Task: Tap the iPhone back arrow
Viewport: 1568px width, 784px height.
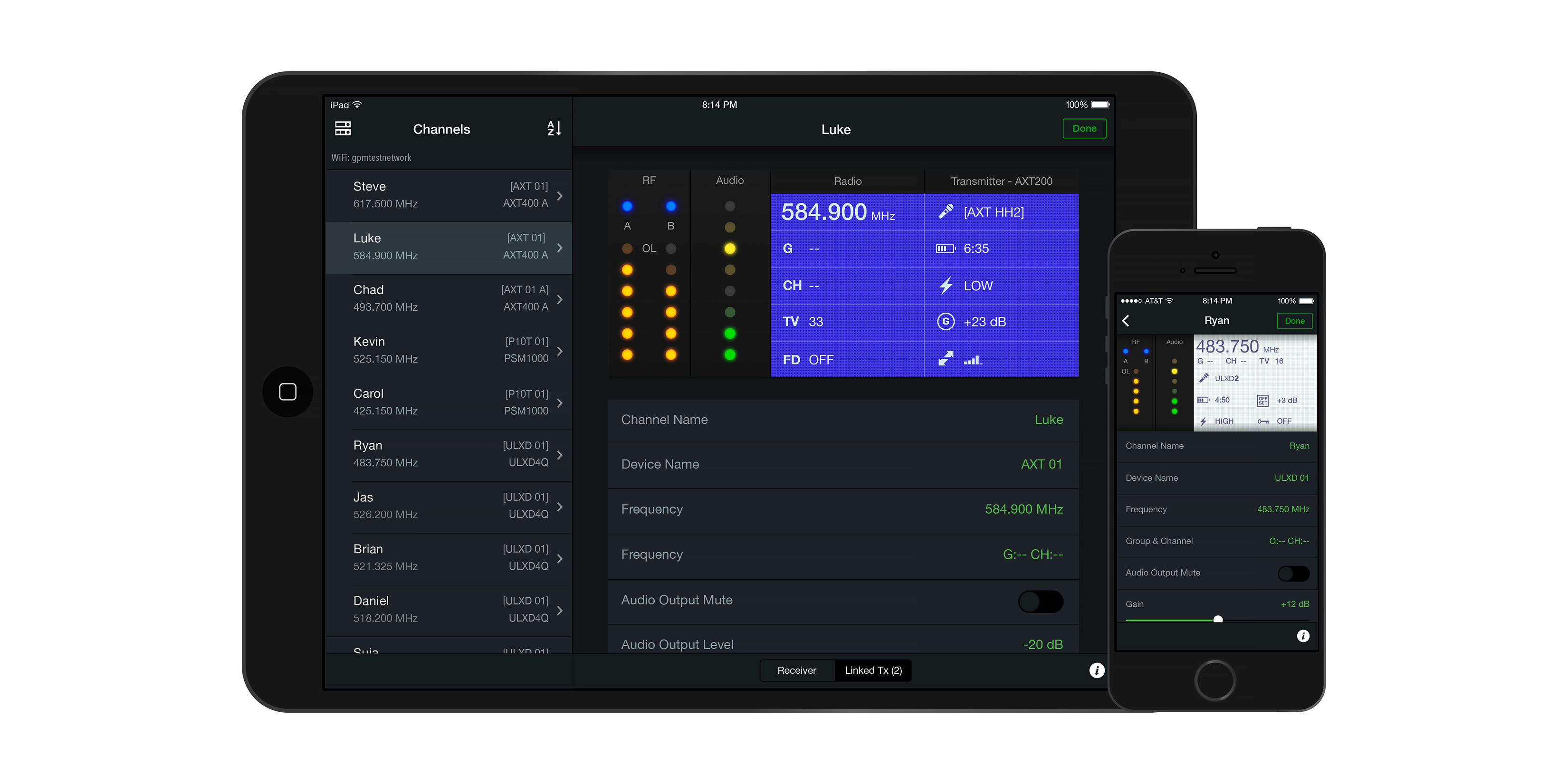Action: pyautogui.click(x=1126, y=321)
